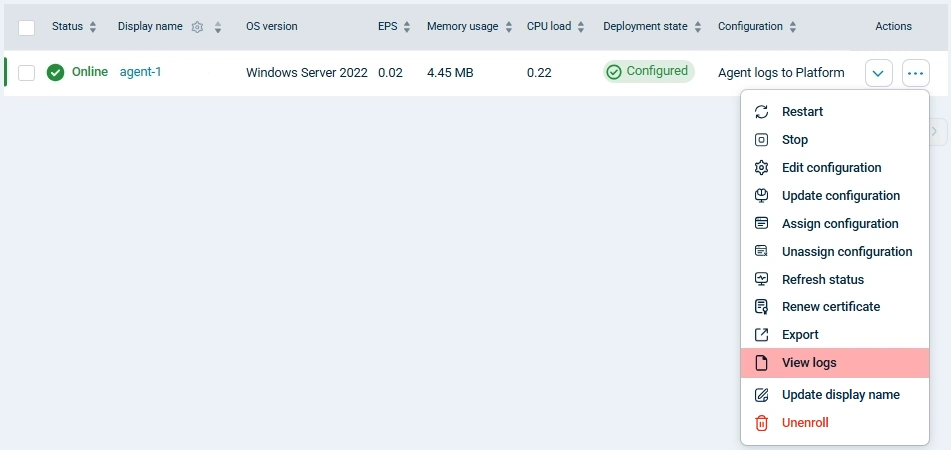Click the memory value 4.45 MB
This screenshot has height=450, width=951.
pos(450,73)
